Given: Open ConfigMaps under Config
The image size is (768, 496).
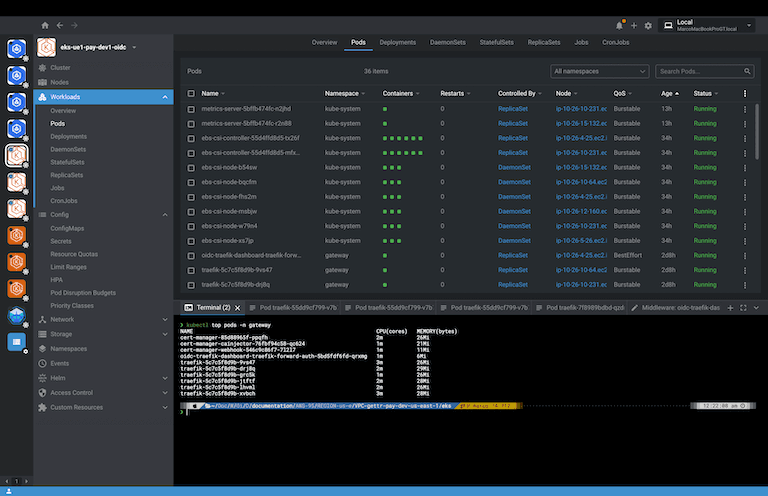Looking at the screenshot, I should (x=67, y=229).
